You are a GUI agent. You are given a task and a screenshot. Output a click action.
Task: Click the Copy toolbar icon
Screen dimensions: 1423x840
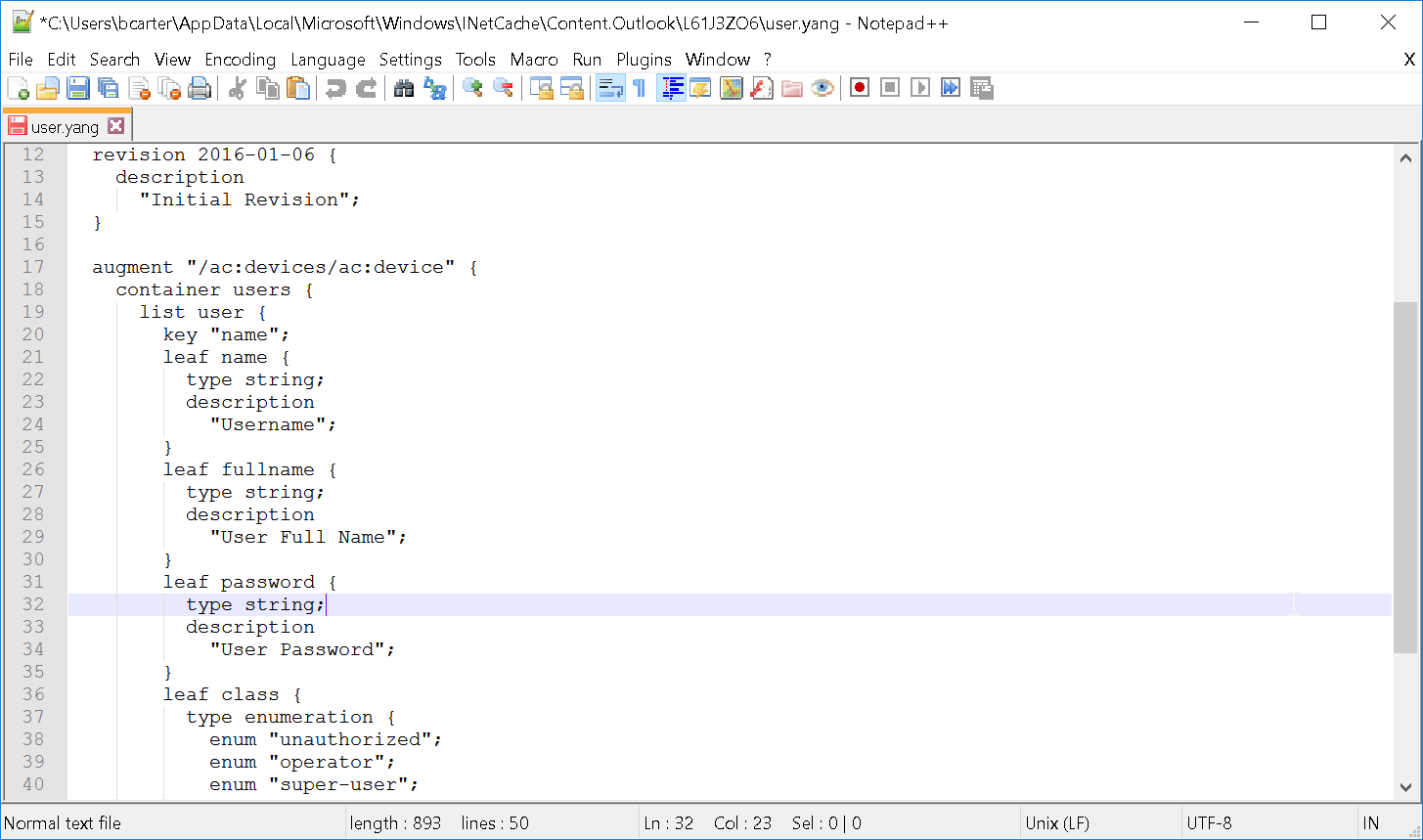pyautogui.click(x=267, y=88)
